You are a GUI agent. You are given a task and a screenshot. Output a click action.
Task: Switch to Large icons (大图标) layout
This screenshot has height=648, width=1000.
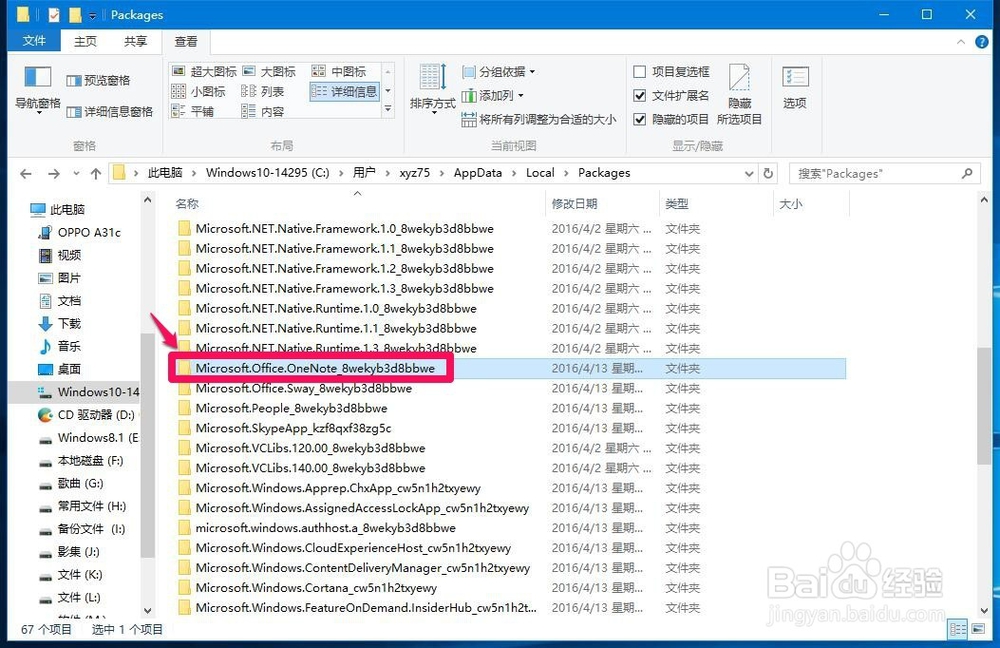(268, 71)
